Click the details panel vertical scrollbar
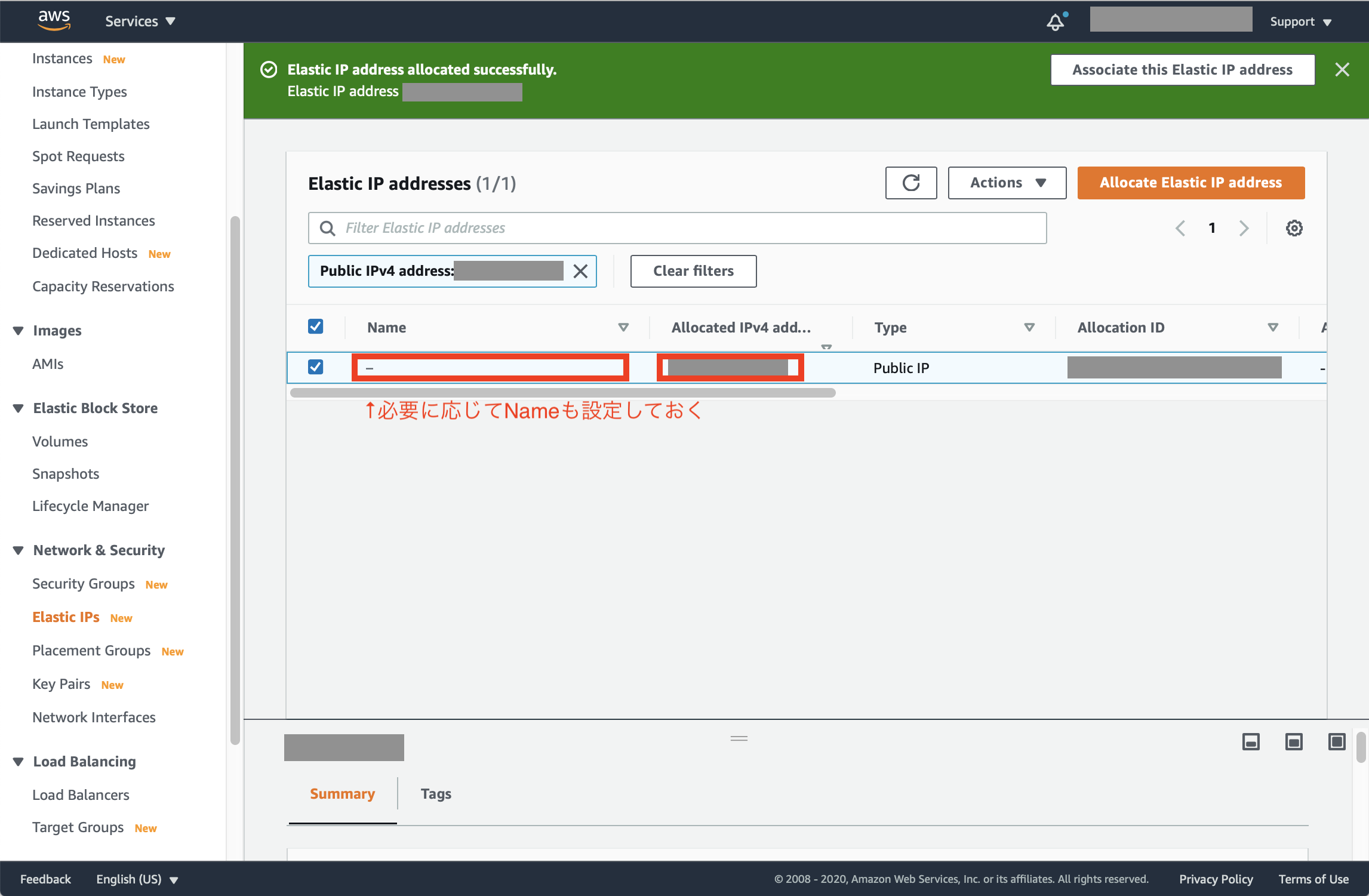 (1361, 748)
